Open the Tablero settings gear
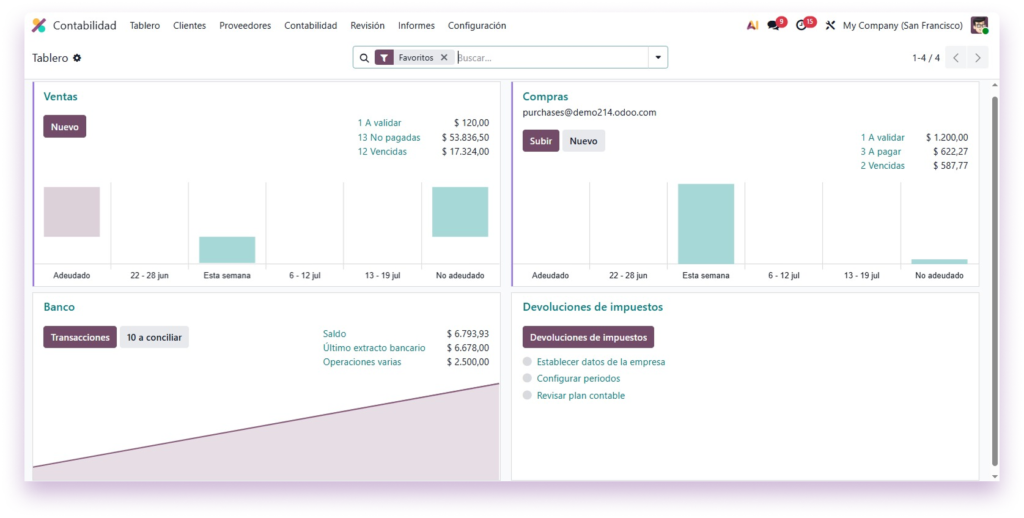 [x=77, y=58]
